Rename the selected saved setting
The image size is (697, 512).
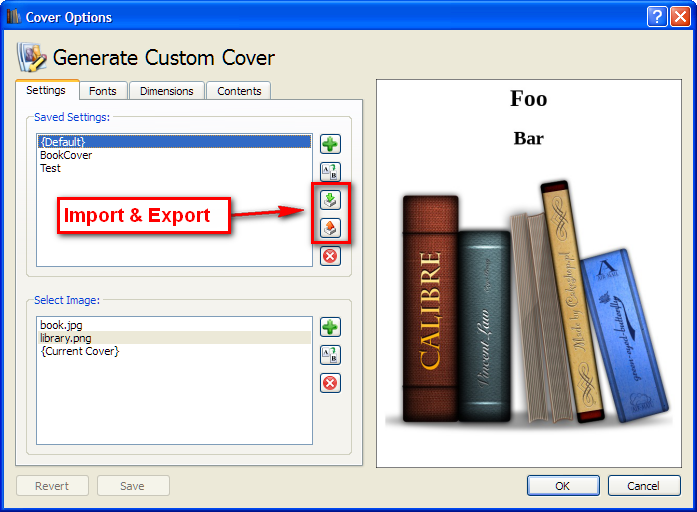click(330, 172)
